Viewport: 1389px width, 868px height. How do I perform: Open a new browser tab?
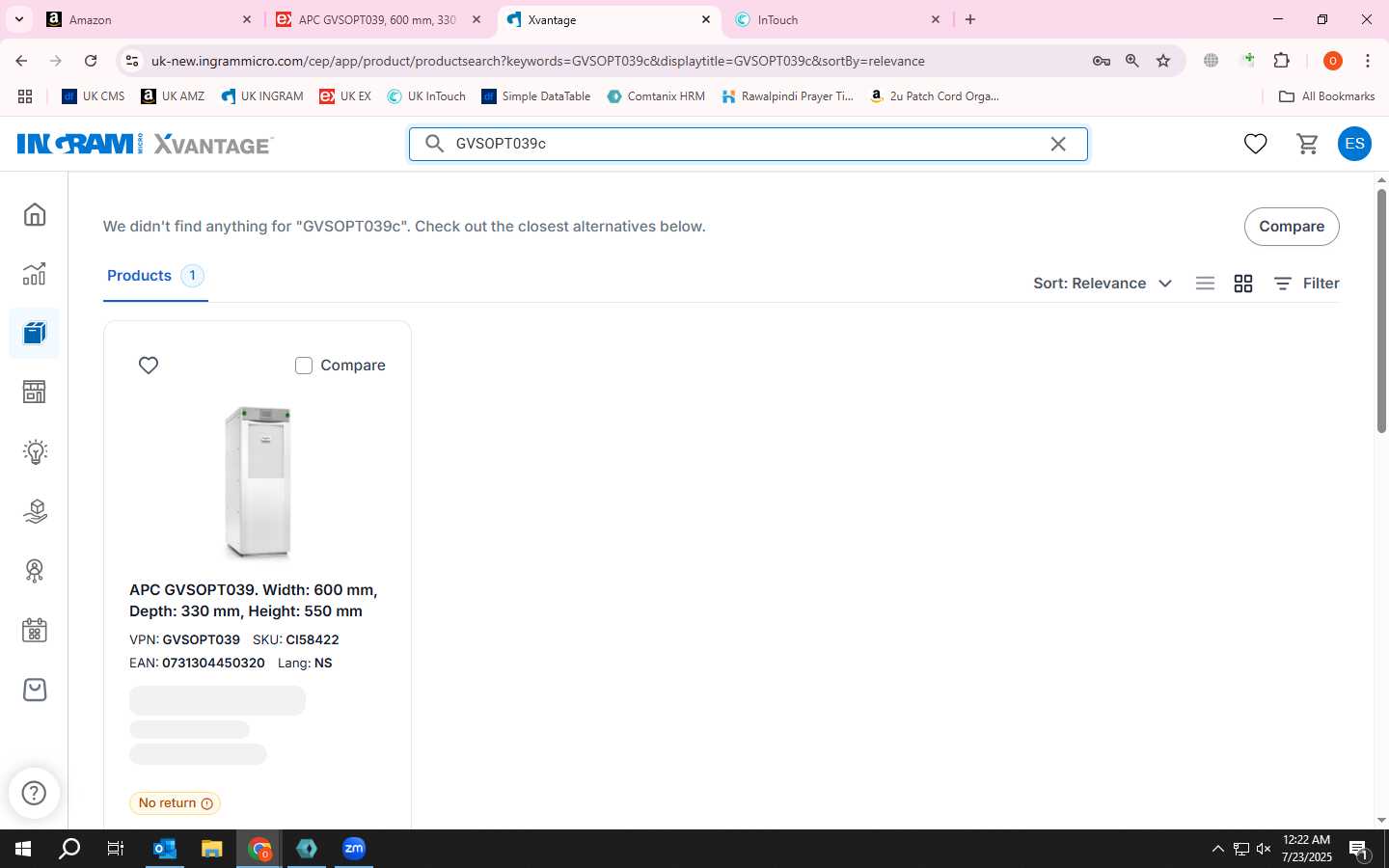970,19
